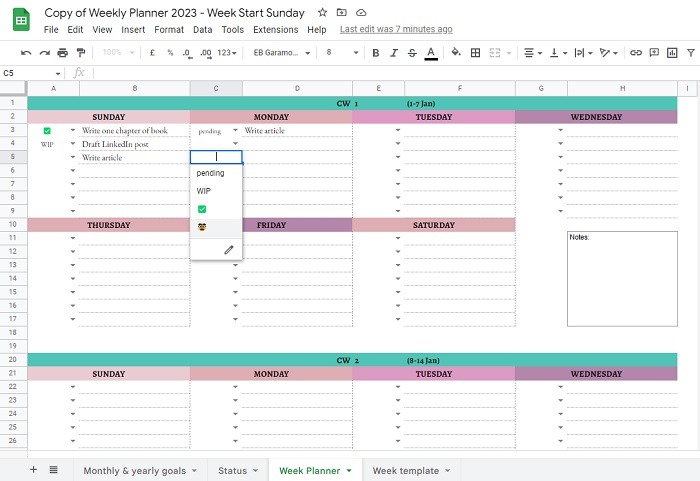Switch to the Status sheet tab
Viewport: 700px width, 481px height.
coord(238,470)
